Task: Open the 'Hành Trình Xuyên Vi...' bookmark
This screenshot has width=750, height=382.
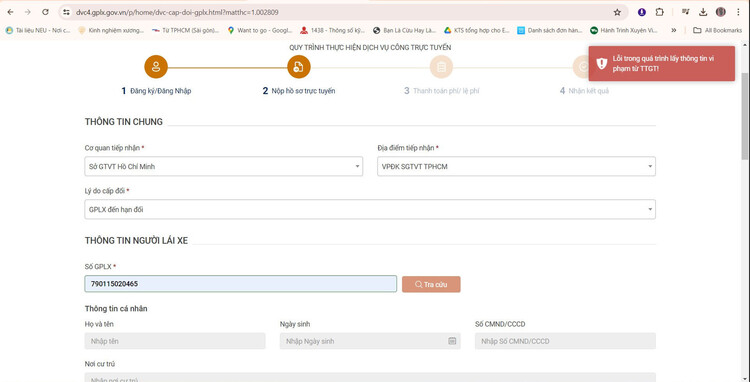Action: [x=624, y=30]
